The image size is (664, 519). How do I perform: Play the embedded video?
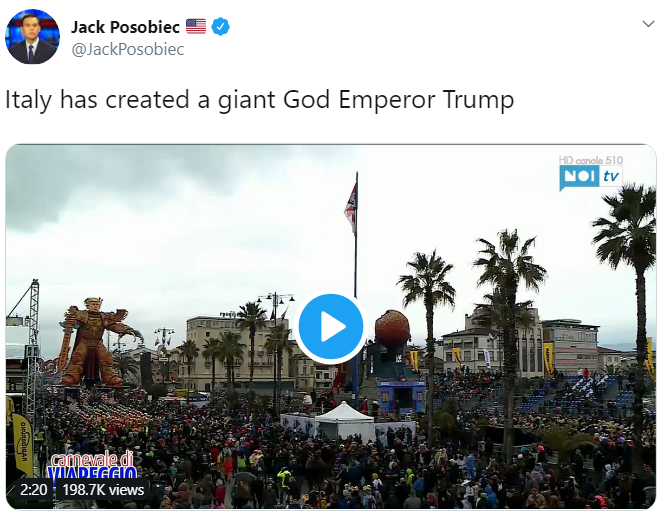click(x=331, y=326)
